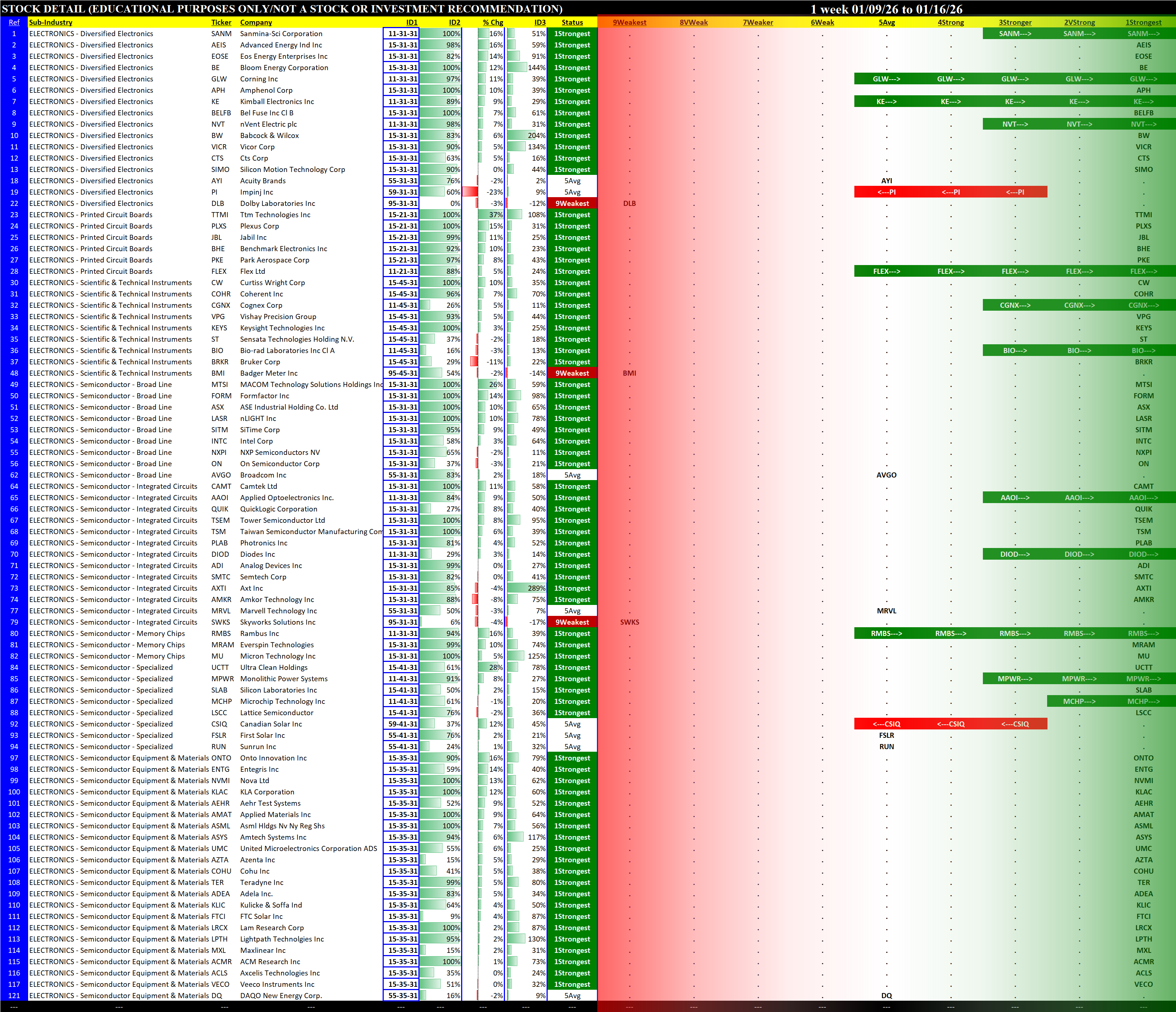Click the red <---PI arrow under 5Avg
This screenshot has height=1012, width=1176.
[x=886, y=192]
